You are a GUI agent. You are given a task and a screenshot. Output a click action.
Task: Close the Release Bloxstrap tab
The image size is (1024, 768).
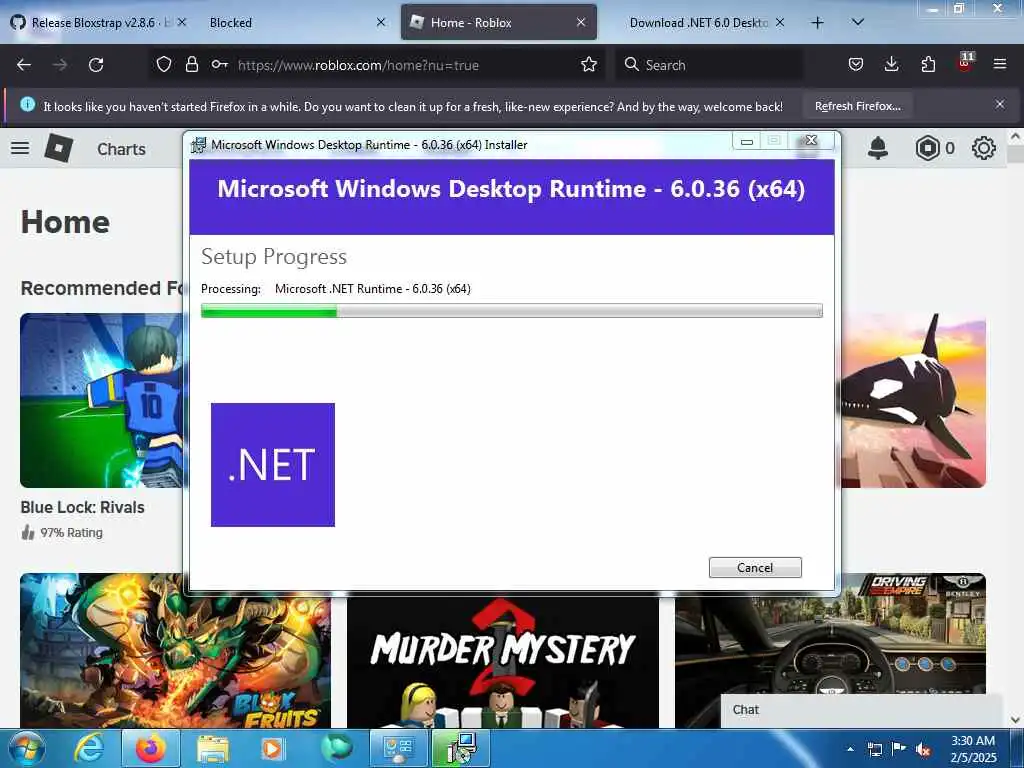tap(182, 23)
